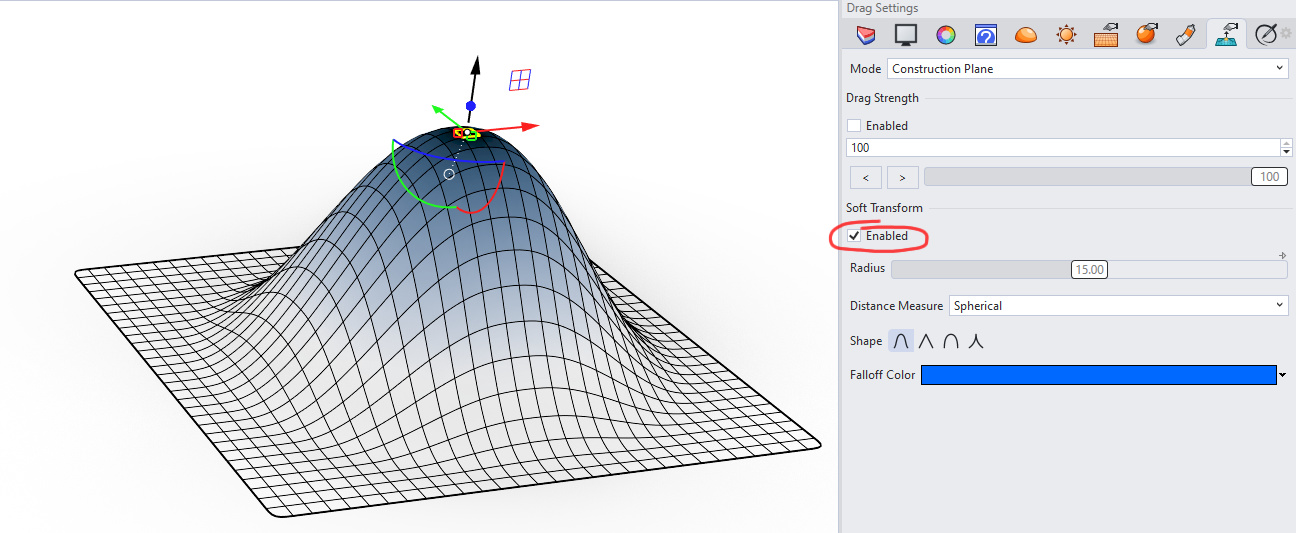This screenshot has height=533, width=1296.
Task: Open the Help panel question mark icon
Action: pos(985,35)
